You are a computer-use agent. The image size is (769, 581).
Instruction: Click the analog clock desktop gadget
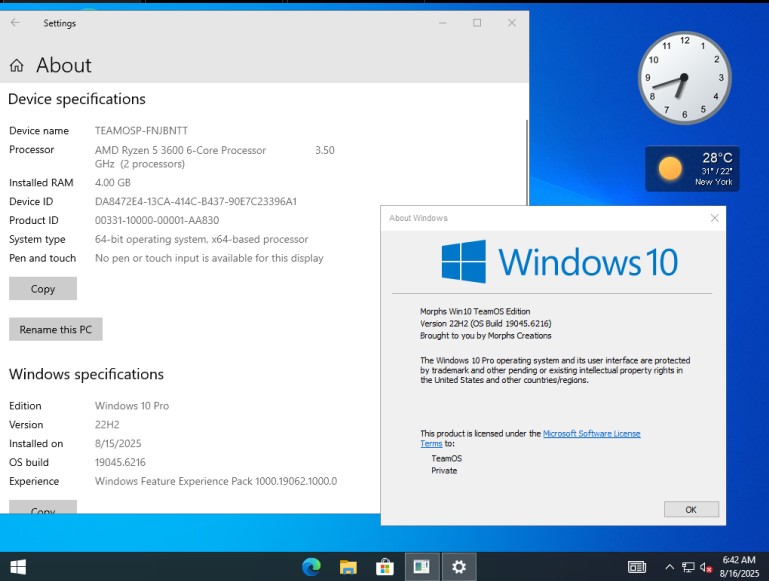point(684,77)
